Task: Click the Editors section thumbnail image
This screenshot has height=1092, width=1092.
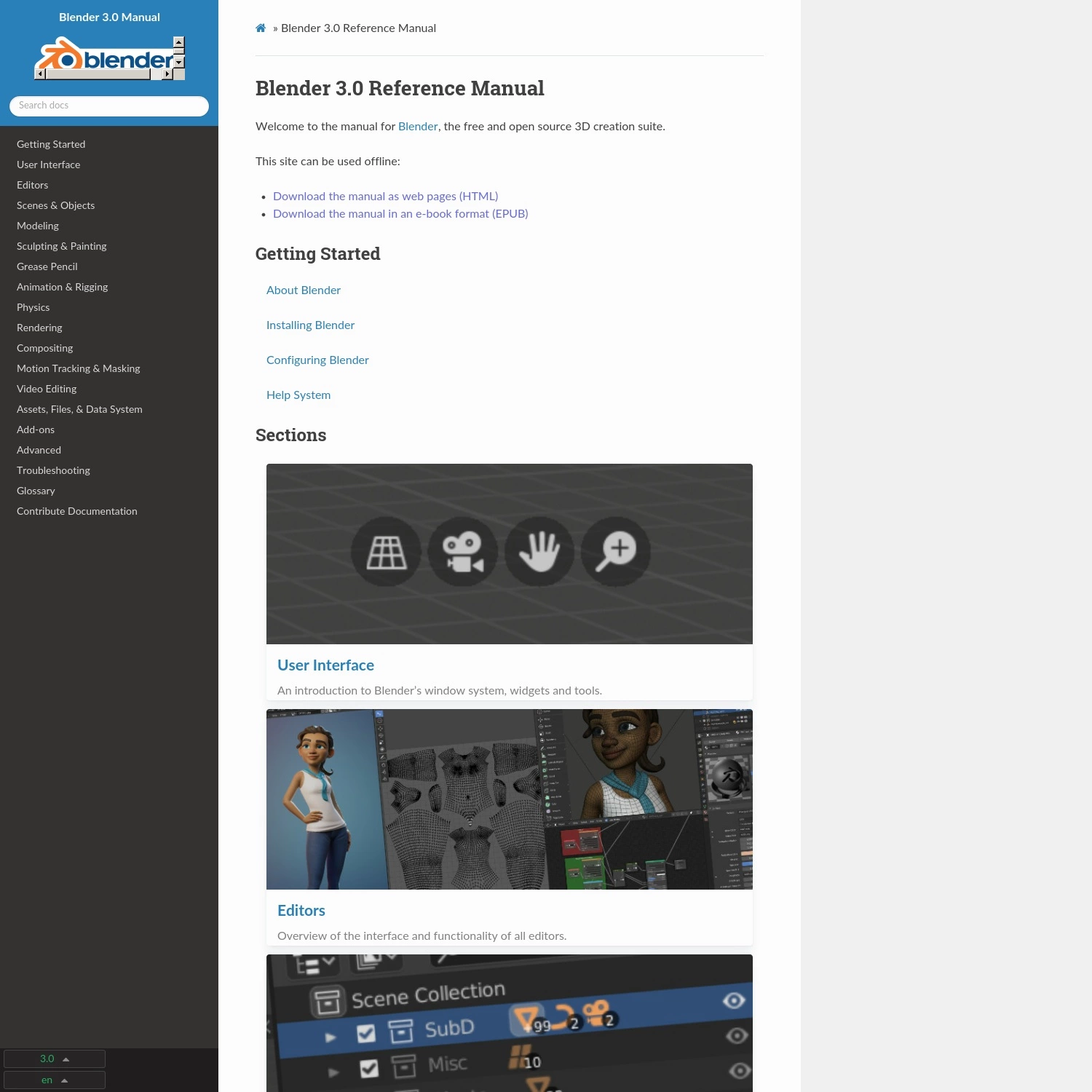Action: [510, 799]
